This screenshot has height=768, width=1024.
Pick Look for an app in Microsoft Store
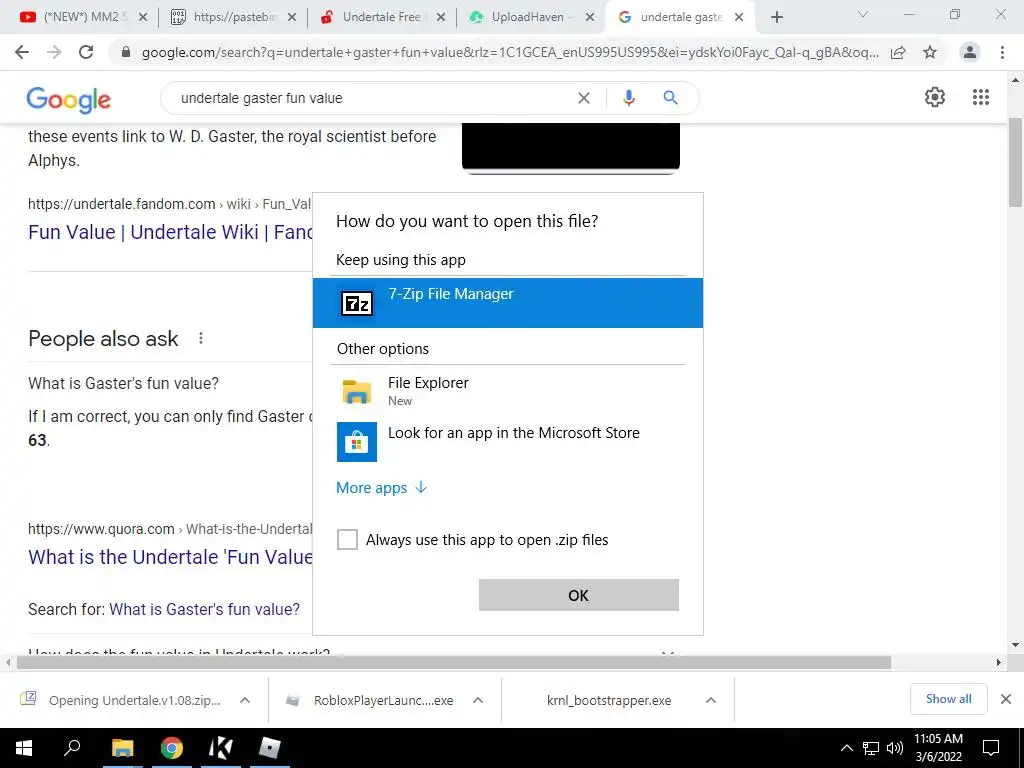coord(507,441)
